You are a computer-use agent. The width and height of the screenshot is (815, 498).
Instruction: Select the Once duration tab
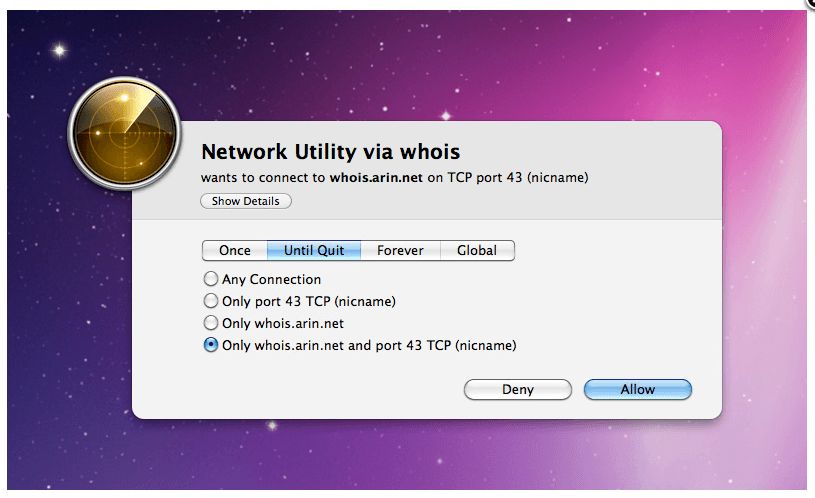(235, 251)
